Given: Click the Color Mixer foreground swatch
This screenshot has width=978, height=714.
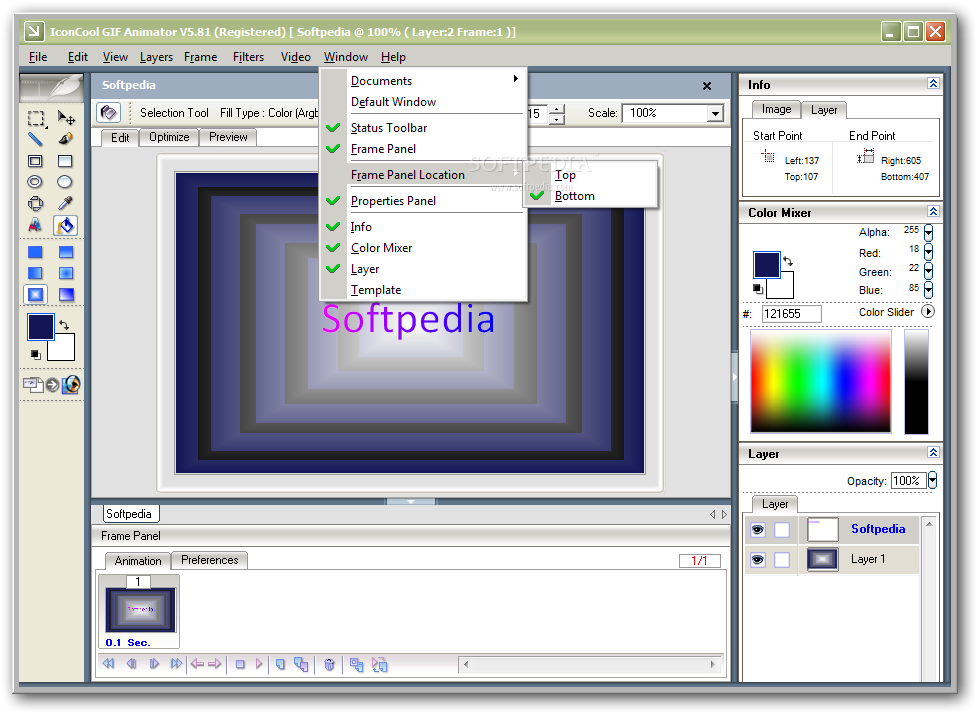Looking at the screenshot, I should coord(767,264).
